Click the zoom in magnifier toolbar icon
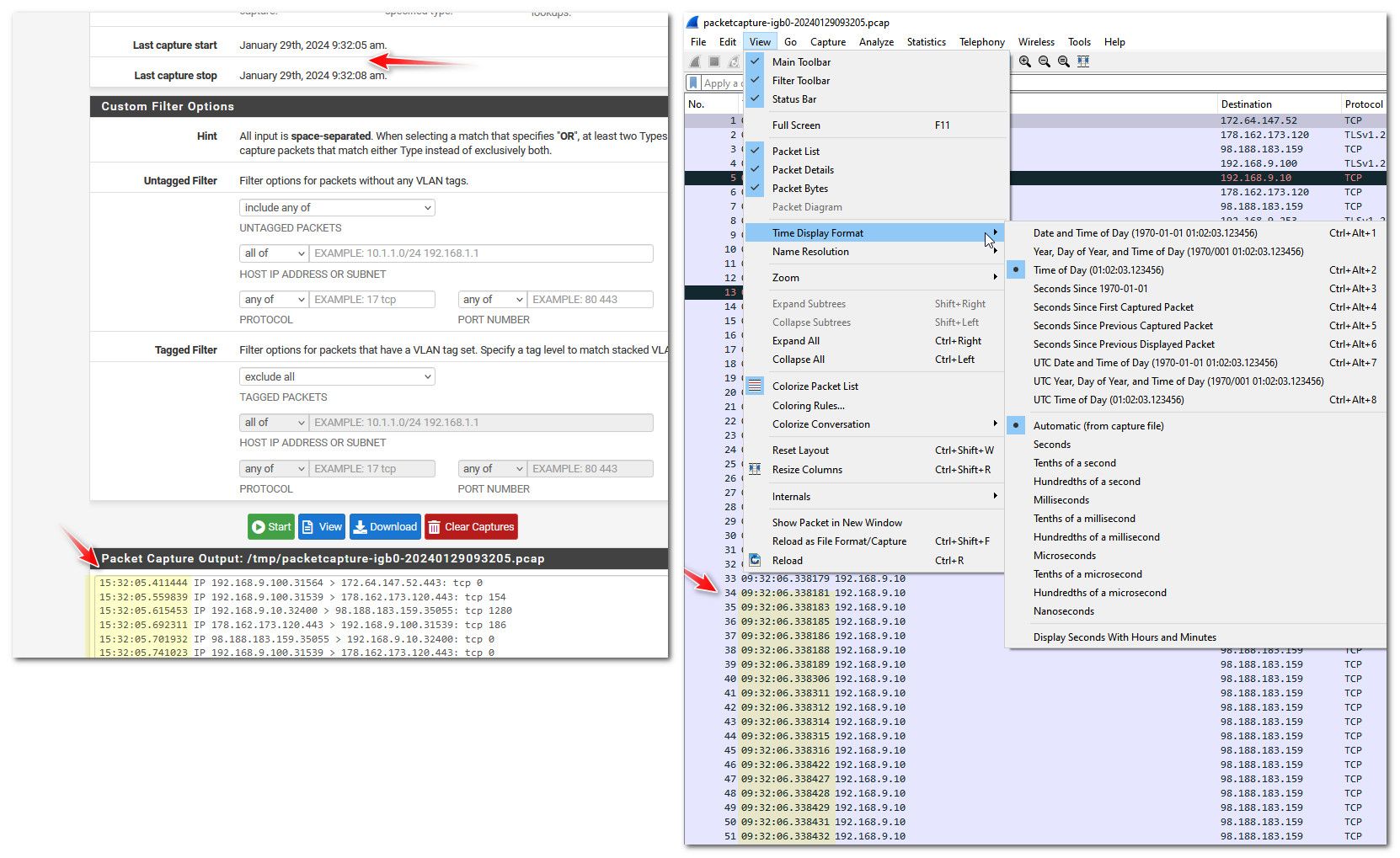 click(x=1025, y=61)
